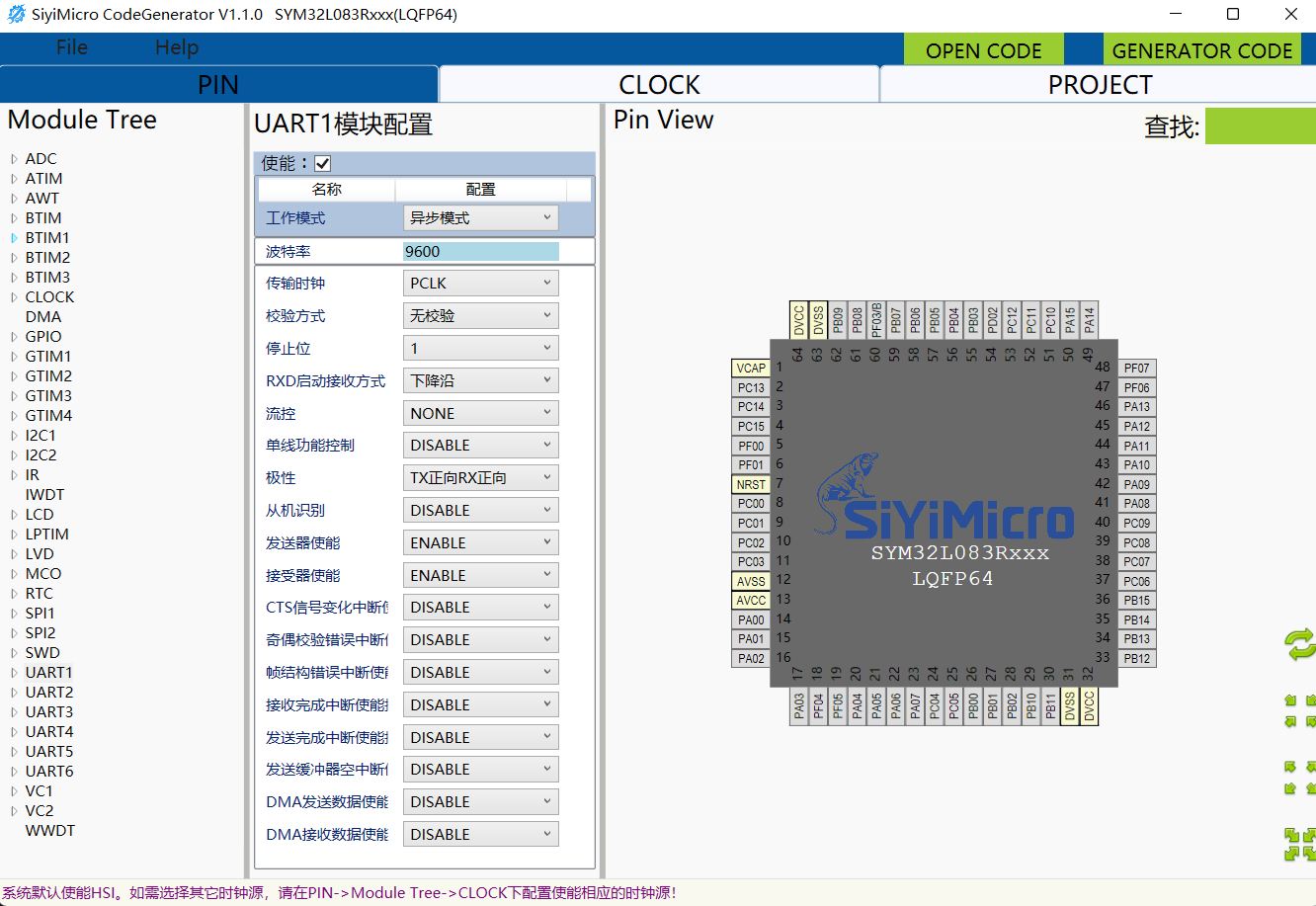Open the 流控 NONE dropdown

[x=481, y=413]
